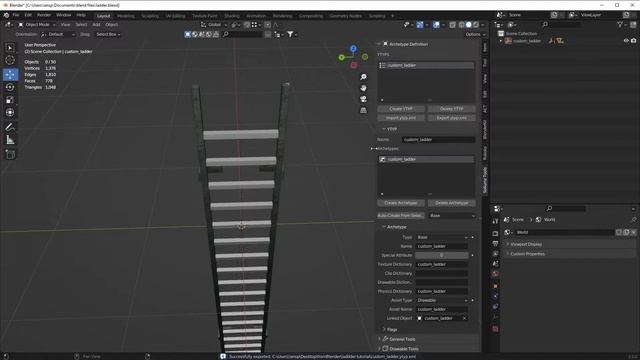Click the red X axis gizmo
Image resolution: width=640 pixels, height=360 pixels.
click(x=354, y=65)
